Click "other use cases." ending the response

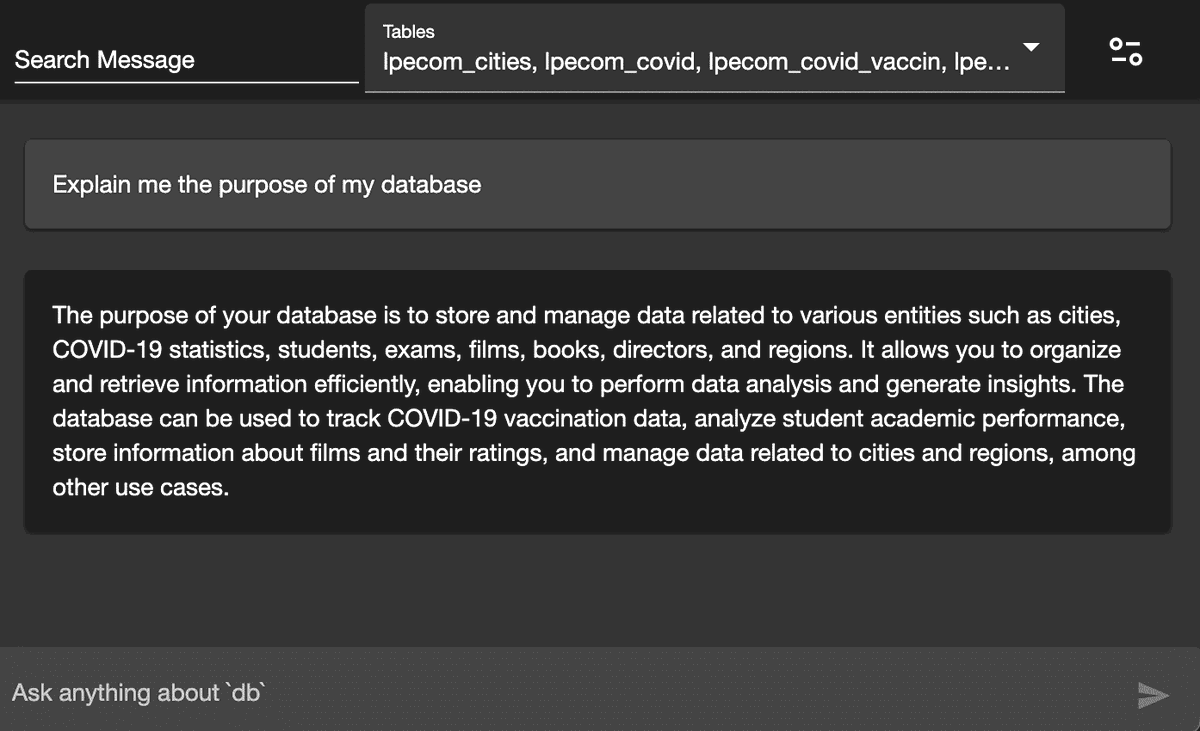[x=141, y=489]
